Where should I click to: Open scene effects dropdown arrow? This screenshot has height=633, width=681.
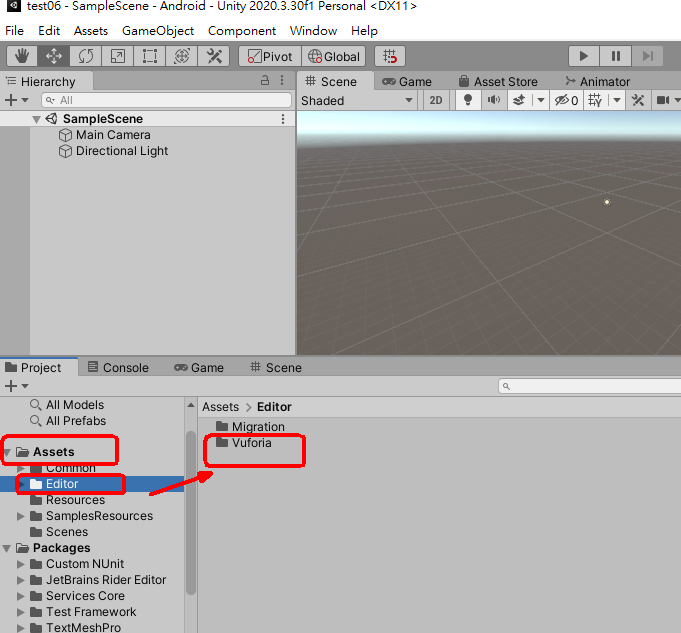541,101
